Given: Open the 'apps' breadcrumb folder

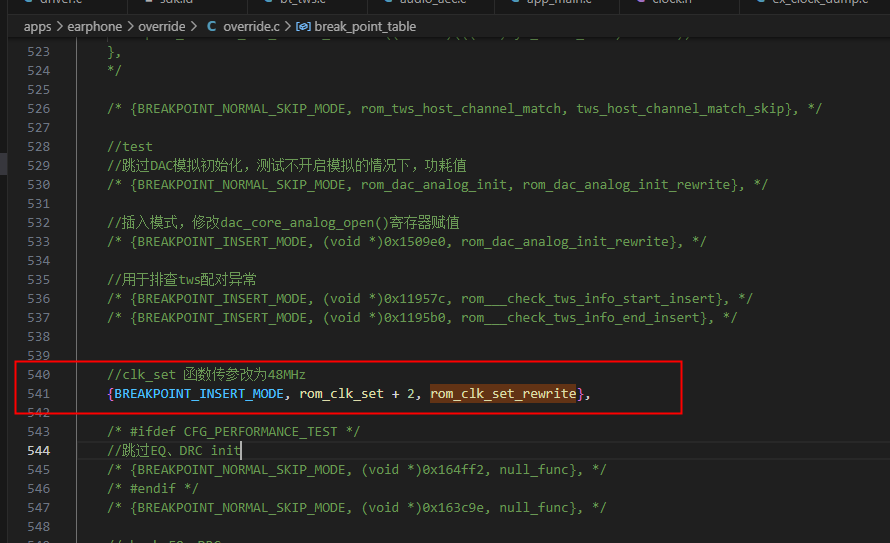Looking at the screenshot, I should (x=37, y=27).
